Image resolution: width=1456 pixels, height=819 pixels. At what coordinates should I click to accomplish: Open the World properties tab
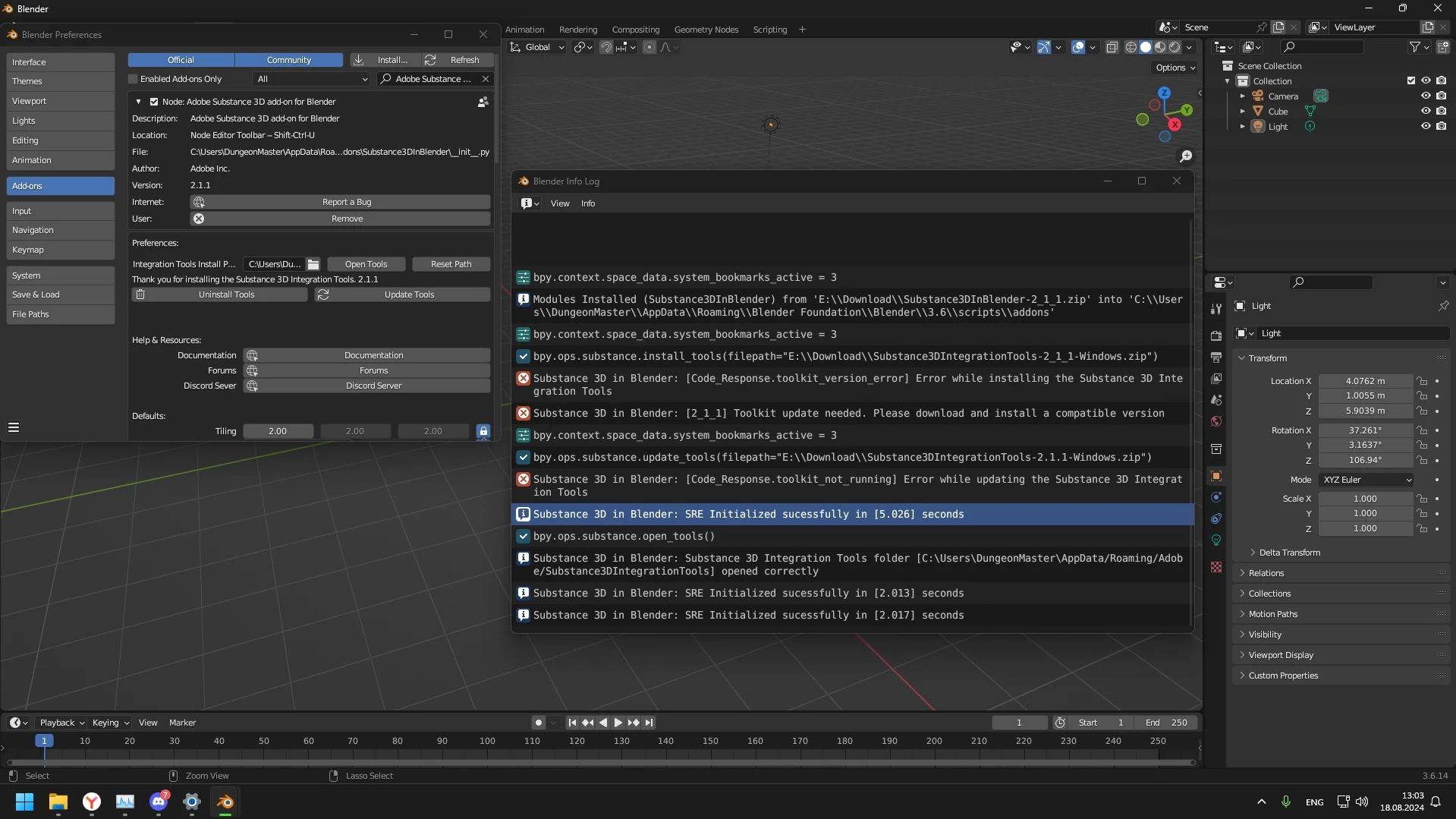pyautogui.click(x=1216, y=421)
